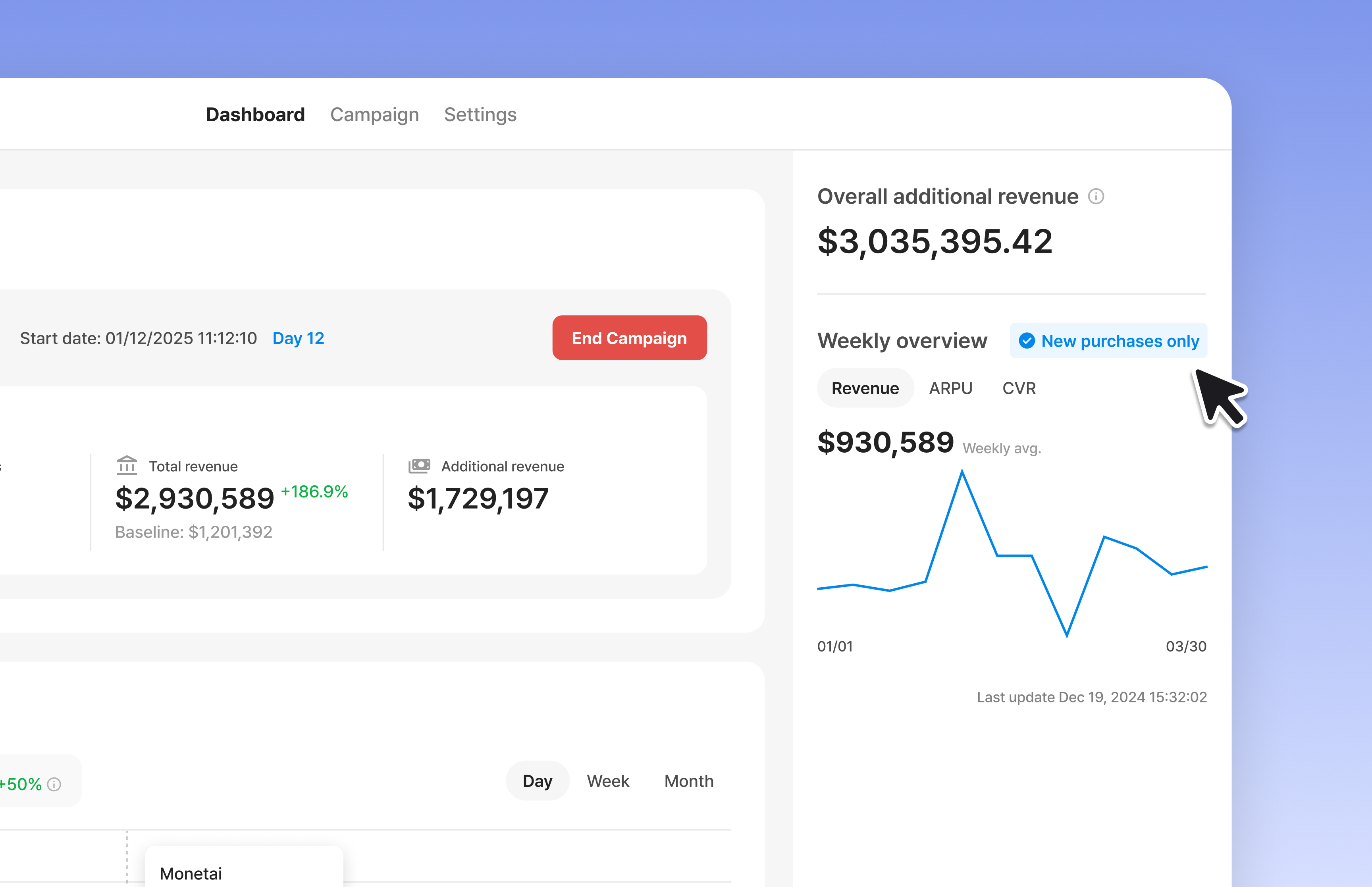Click the peak of the weekly revenue line chart
Image resolution: width=1372 pixels, height=887 pixels.
(962, 472)
